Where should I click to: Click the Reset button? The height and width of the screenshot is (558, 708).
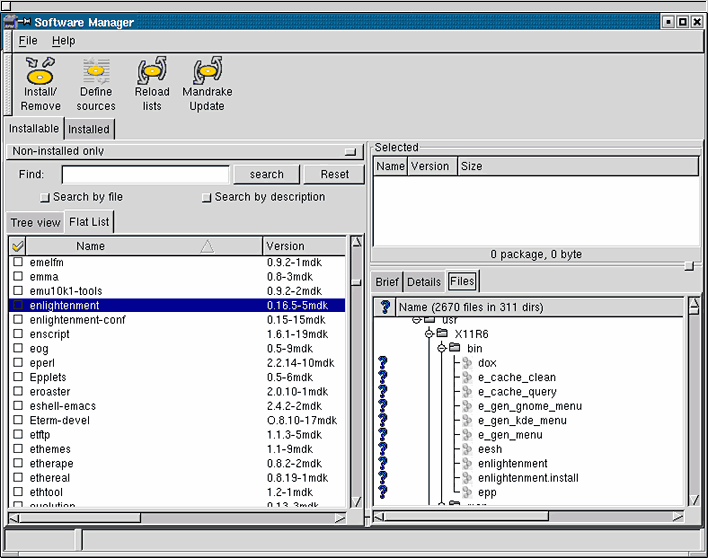tap(335, 174)
